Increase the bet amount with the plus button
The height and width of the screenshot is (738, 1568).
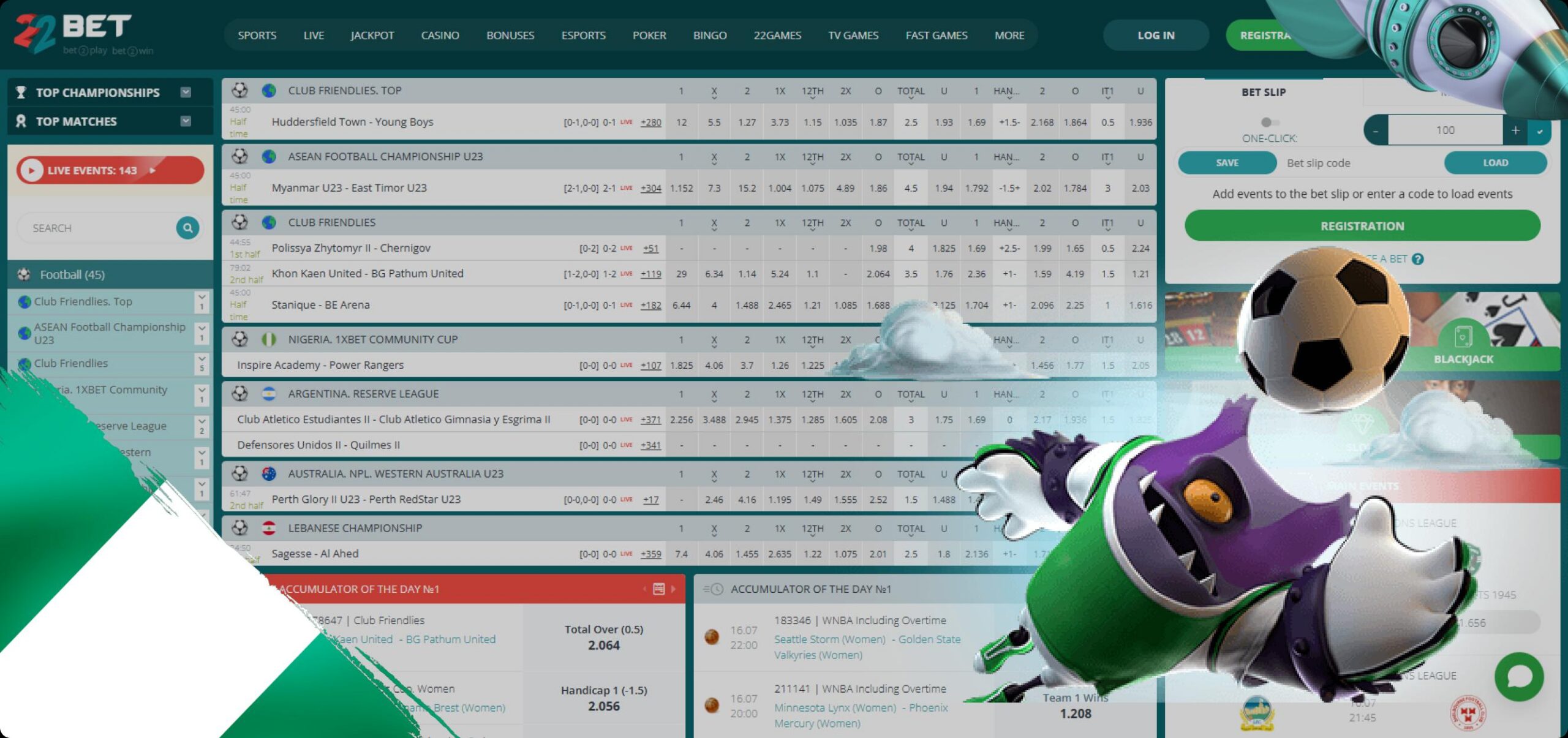(1515, 130)
